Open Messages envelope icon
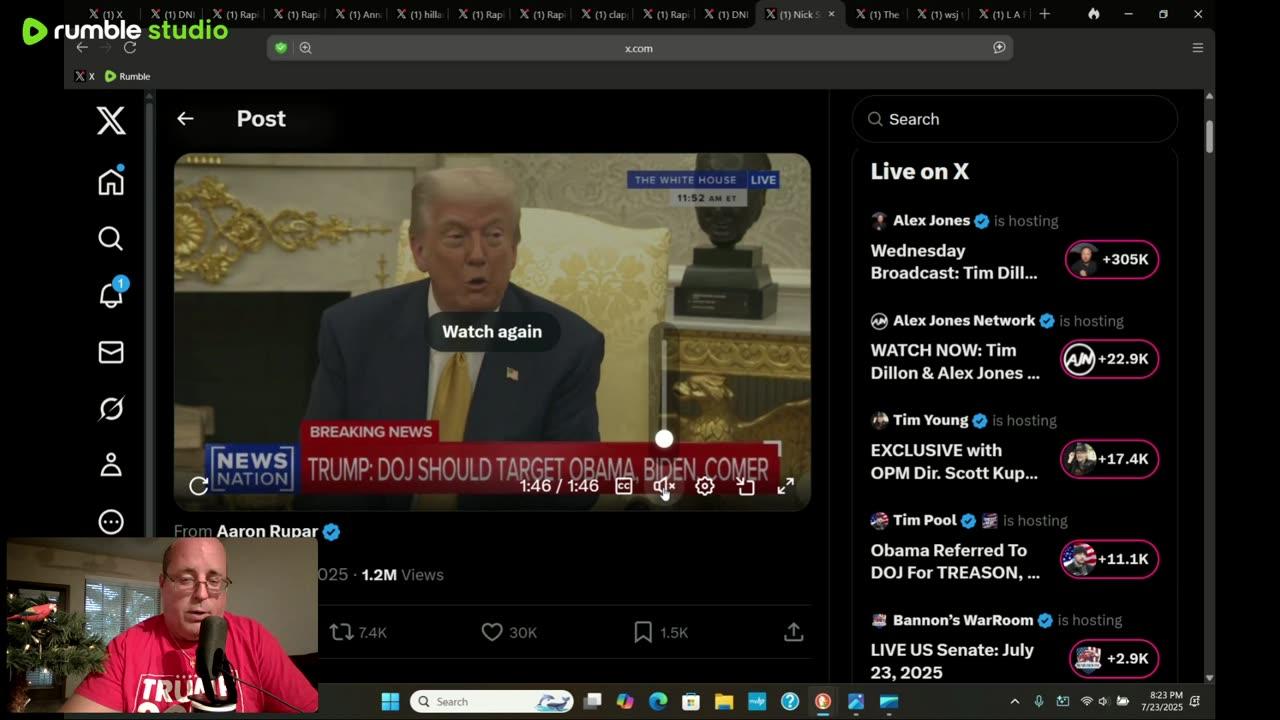The width and height of the screenshot is (1280, 720). tap(111, 352)
